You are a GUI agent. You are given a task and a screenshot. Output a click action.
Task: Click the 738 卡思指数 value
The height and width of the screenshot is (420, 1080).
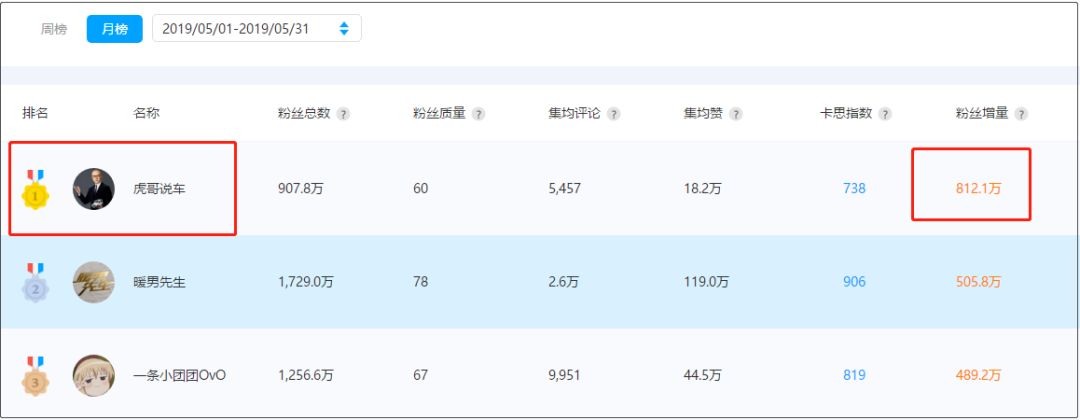854,189
